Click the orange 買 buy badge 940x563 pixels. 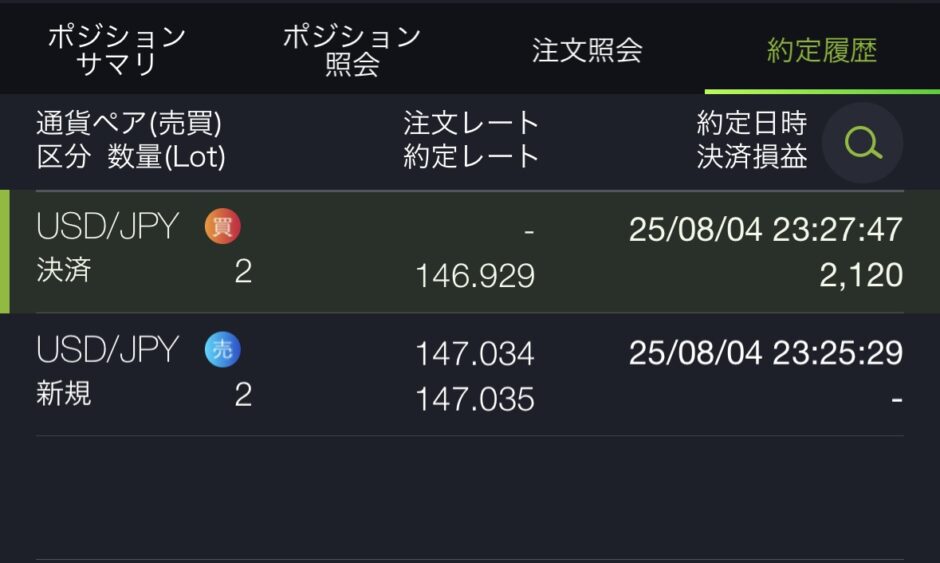tap(222, 226)
